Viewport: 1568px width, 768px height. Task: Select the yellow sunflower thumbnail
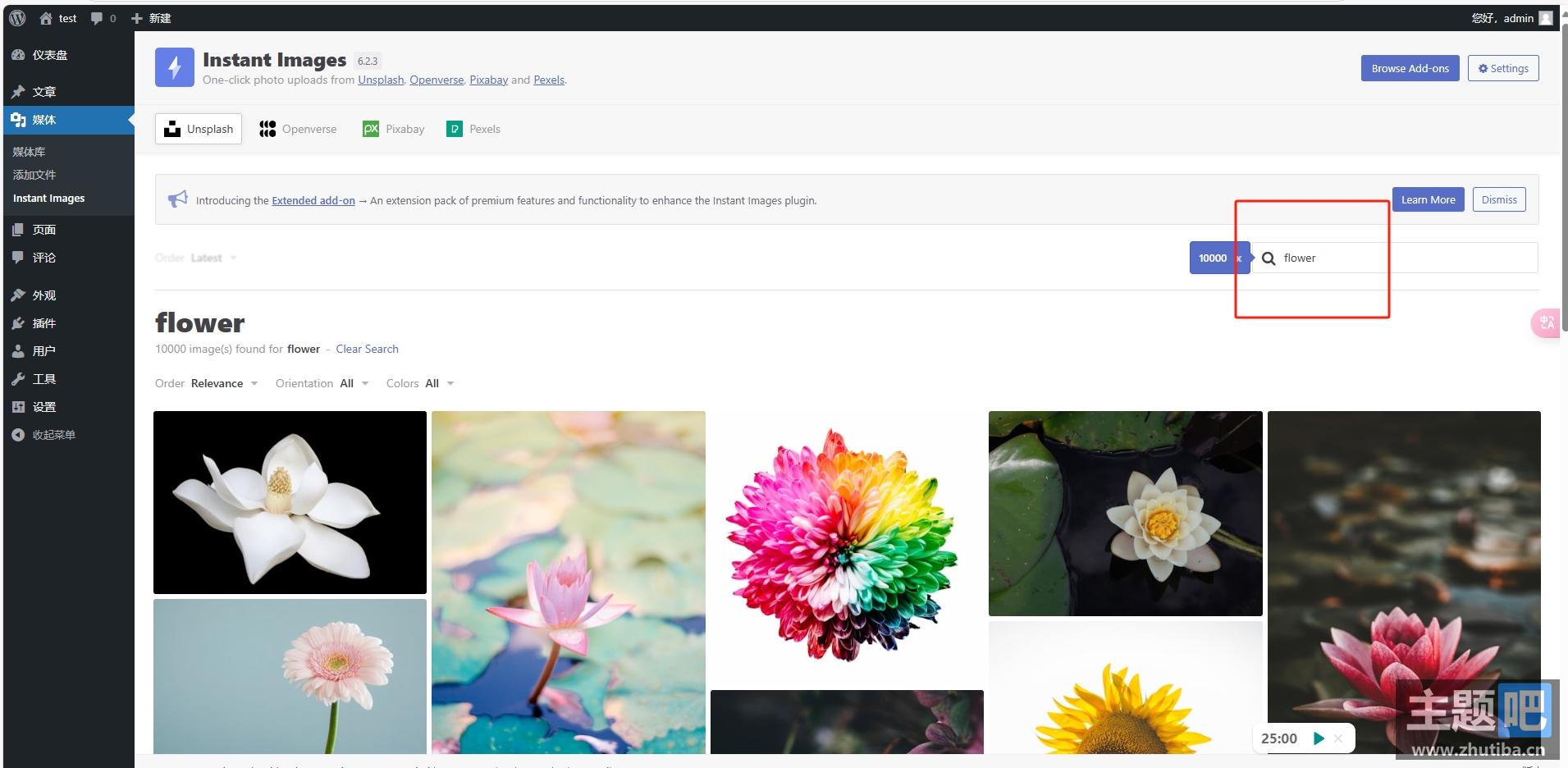point(1126,688)
